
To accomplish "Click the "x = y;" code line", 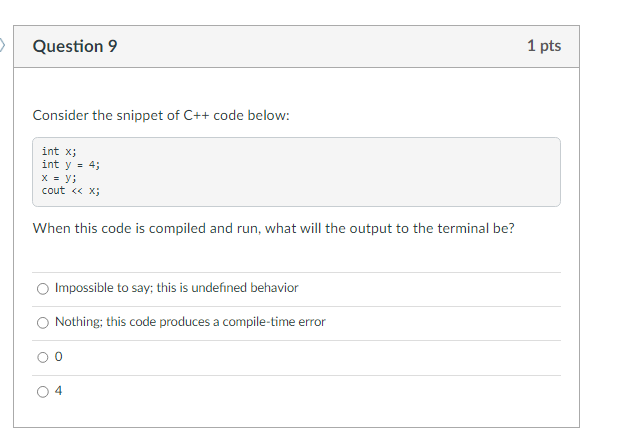I will (x=59, y=177).
